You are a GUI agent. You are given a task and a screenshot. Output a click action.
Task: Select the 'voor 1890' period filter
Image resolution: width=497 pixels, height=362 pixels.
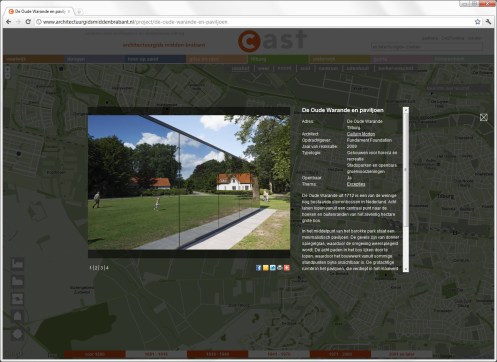[x=95, y=354]
